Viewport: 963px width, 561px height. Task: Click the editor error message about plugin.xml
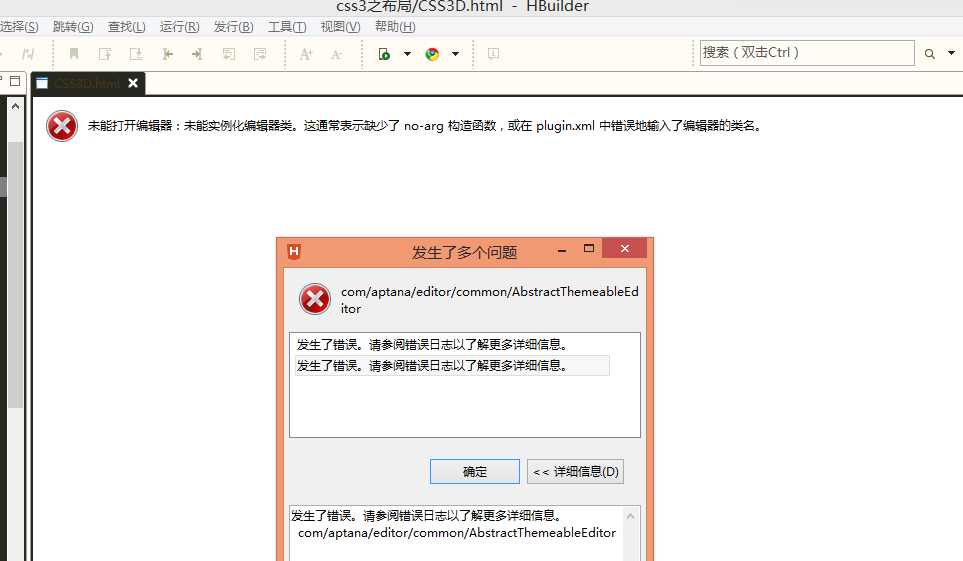point(425,126)
